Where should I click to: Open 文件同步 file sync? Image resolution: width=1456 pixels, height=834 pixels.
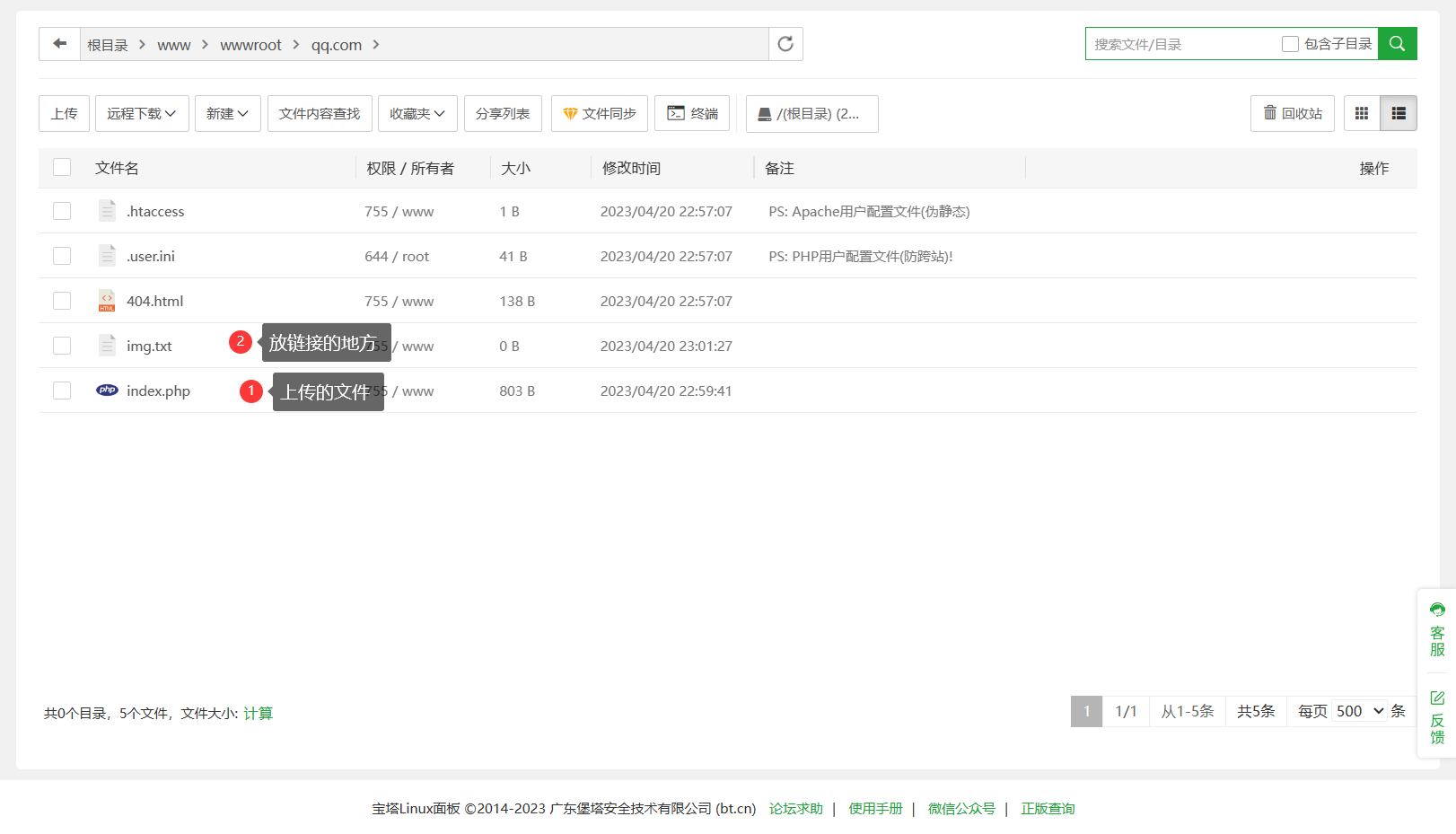click(600, 113)
